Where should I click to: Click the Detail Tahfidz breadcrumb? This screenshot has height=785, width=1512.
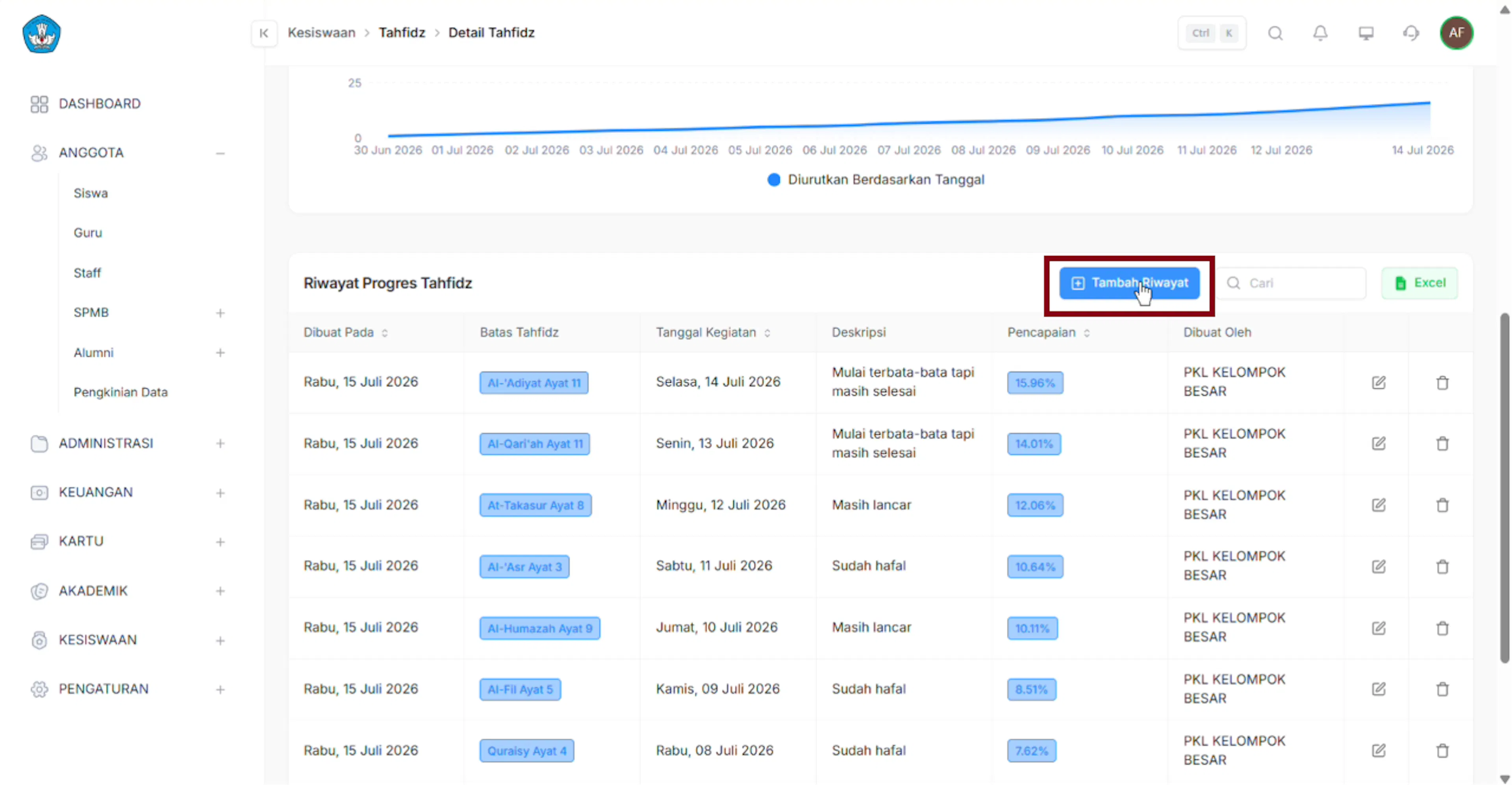click(x=491, y=33)
